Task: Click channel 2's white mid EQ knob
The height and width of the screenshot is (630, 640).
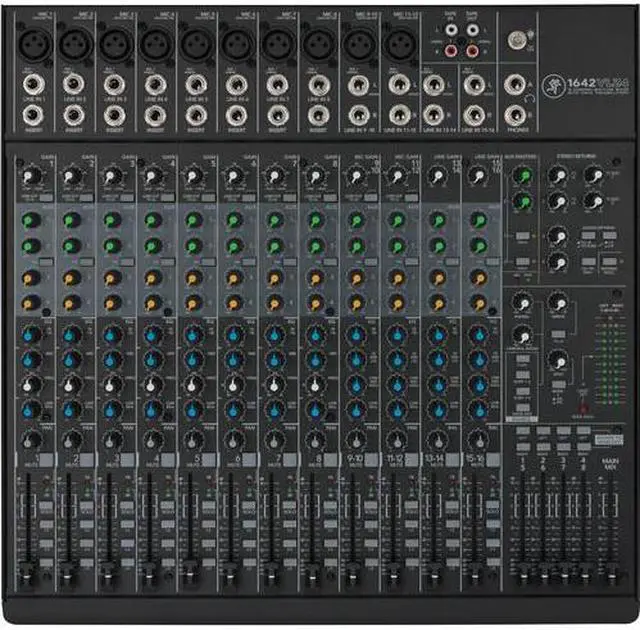Action: (72, 384)
